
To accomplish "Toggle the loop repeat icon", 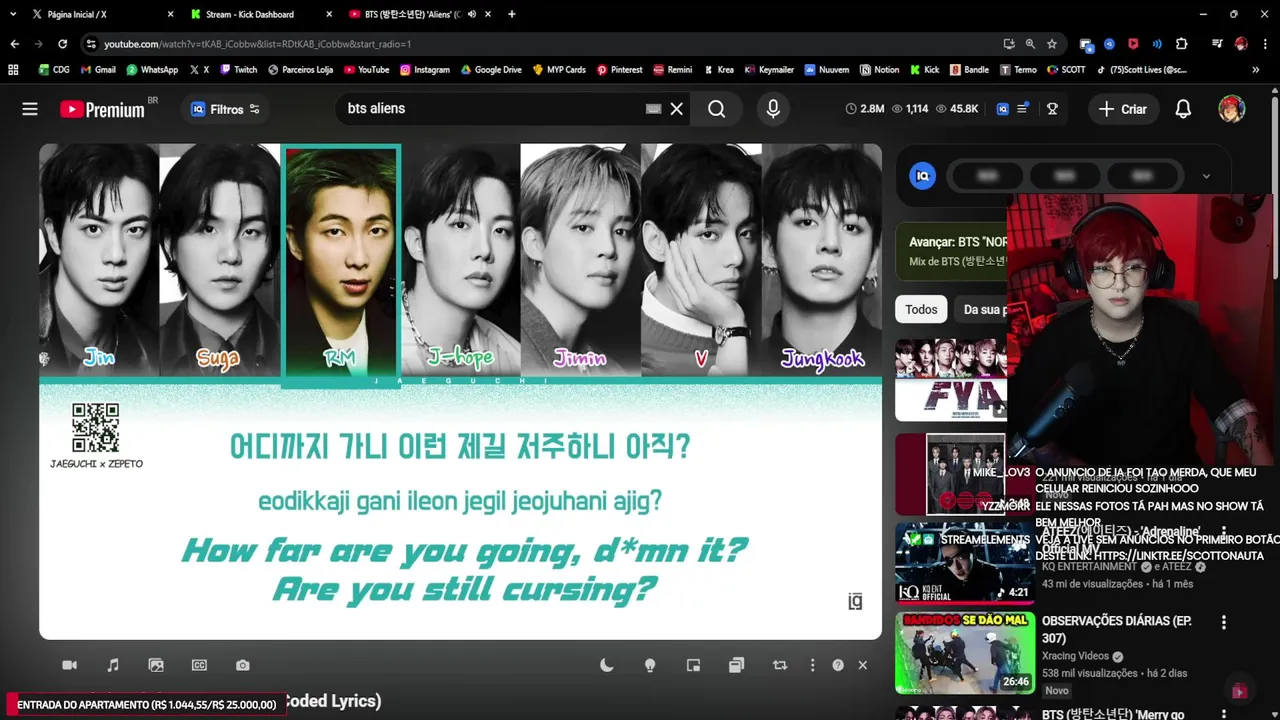I will click(x=780, y=665).
